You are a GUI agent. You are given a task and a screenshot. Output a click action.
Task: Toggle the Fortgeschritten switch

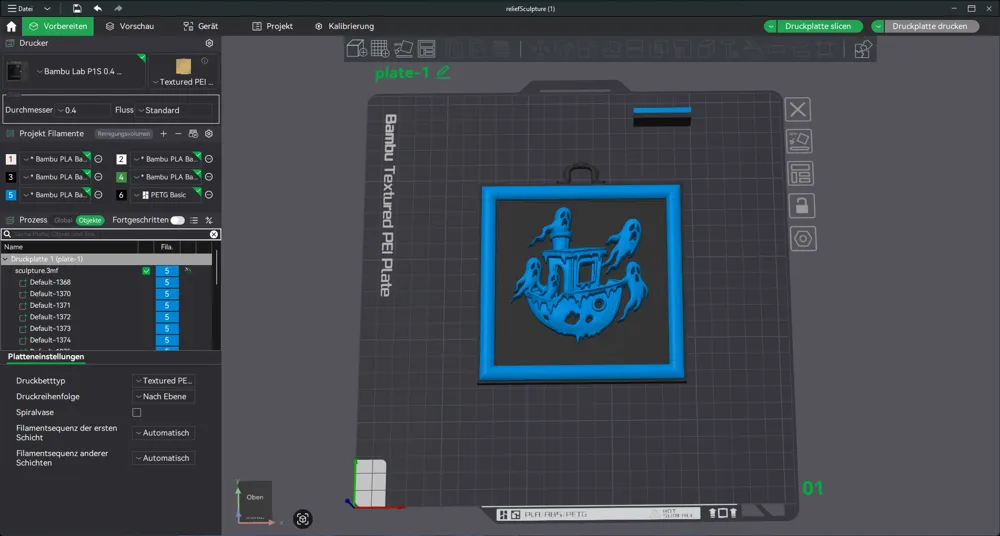(x=177, y=220)
